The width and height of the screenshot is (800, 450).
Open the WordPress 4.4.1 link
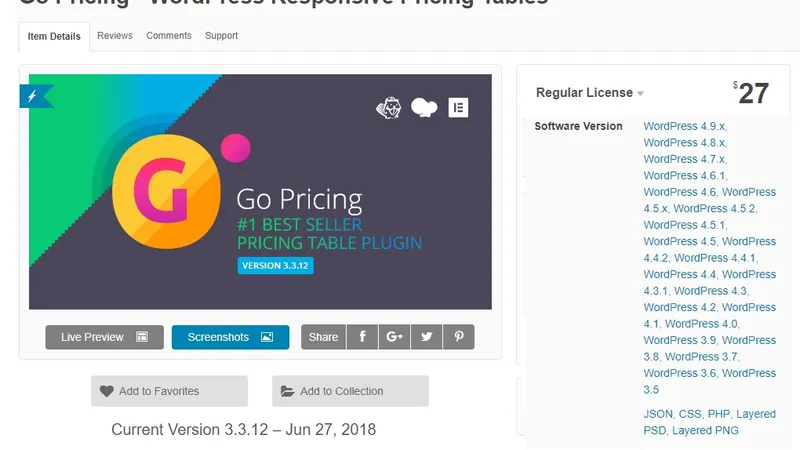click(715, 258)
